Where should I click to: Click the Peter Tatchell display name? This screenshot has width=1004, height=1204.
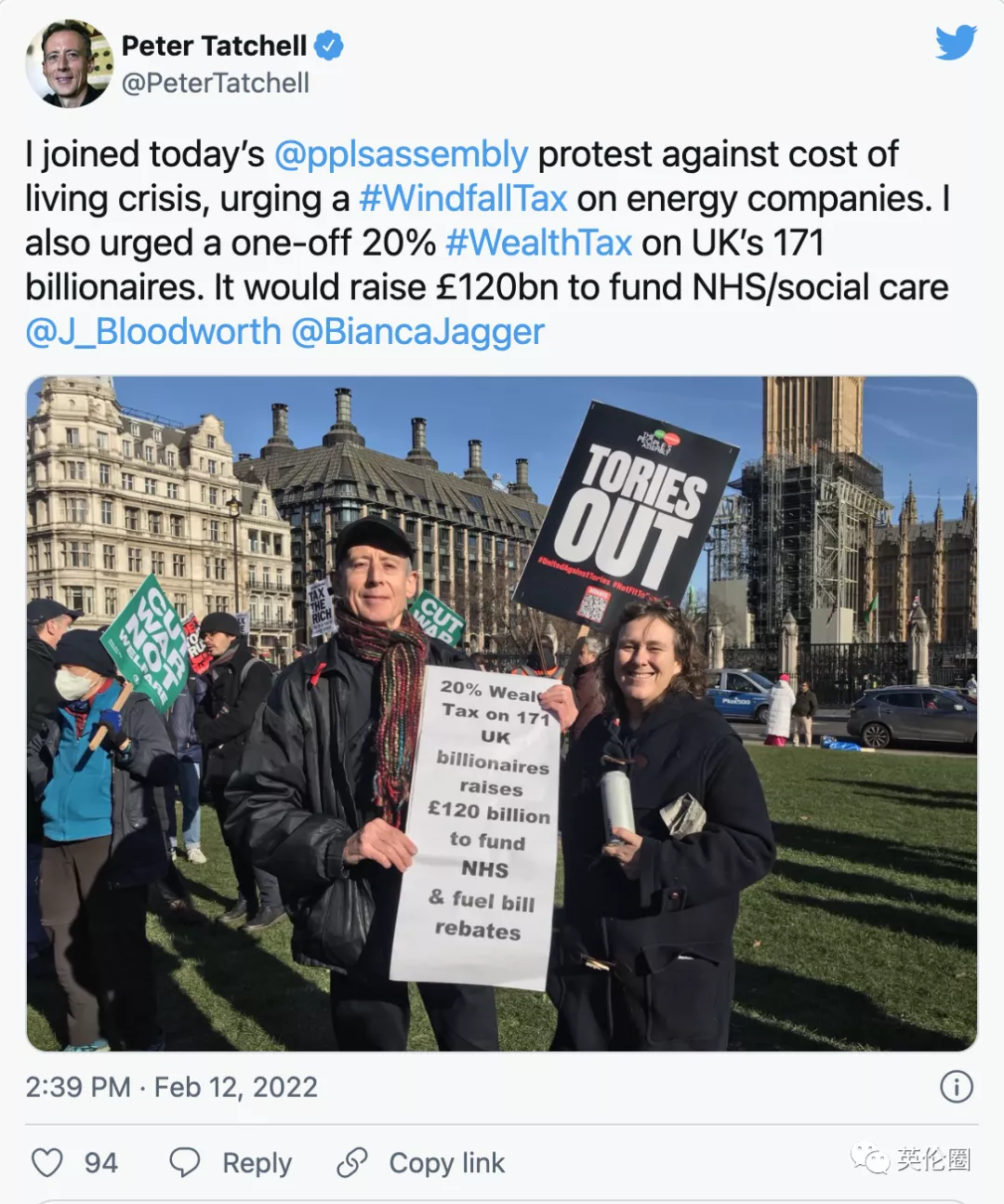click(214, 46)
